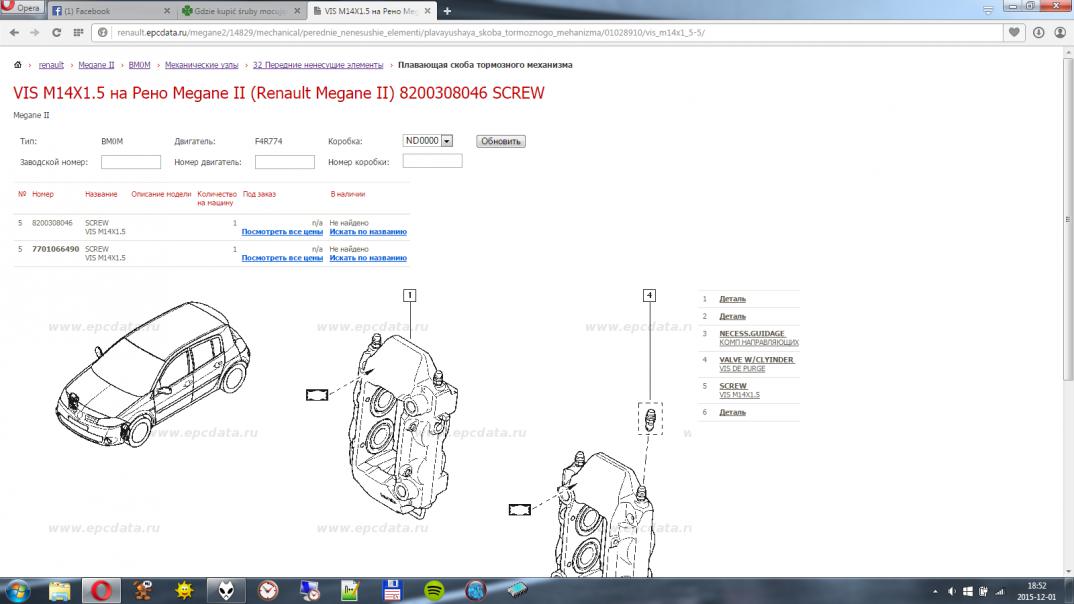Open the tab menu icon in title bar
Viewport: 1074px width, 604px height.
tap(988, 10)
